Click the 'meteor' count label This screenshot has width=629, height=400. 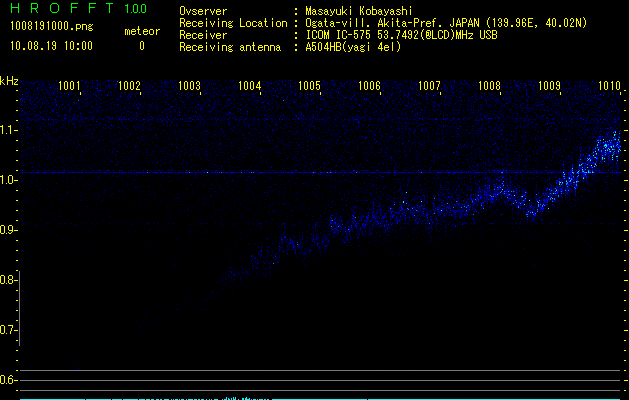click(x=142, y=31)
